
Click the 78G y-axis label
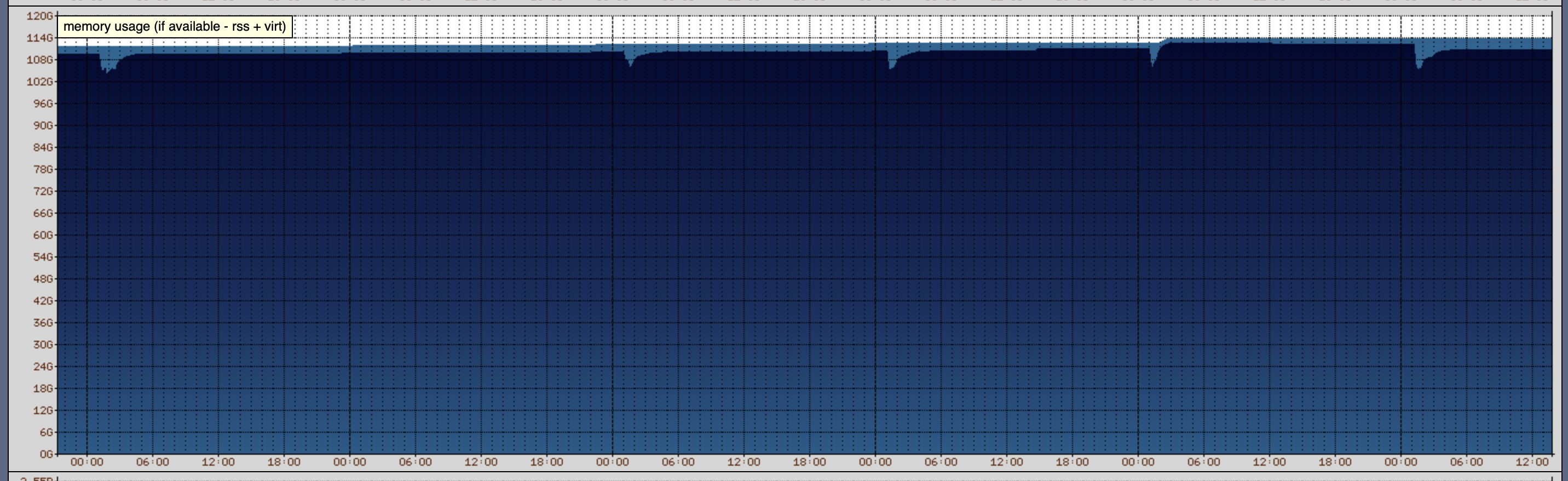43,169
